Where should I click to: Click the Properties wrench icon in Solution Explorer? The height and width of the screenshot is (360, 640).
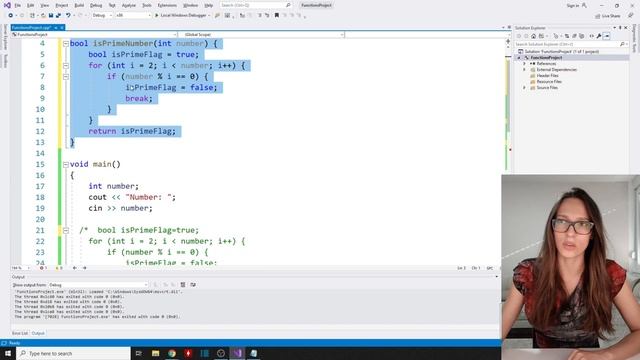599,36
